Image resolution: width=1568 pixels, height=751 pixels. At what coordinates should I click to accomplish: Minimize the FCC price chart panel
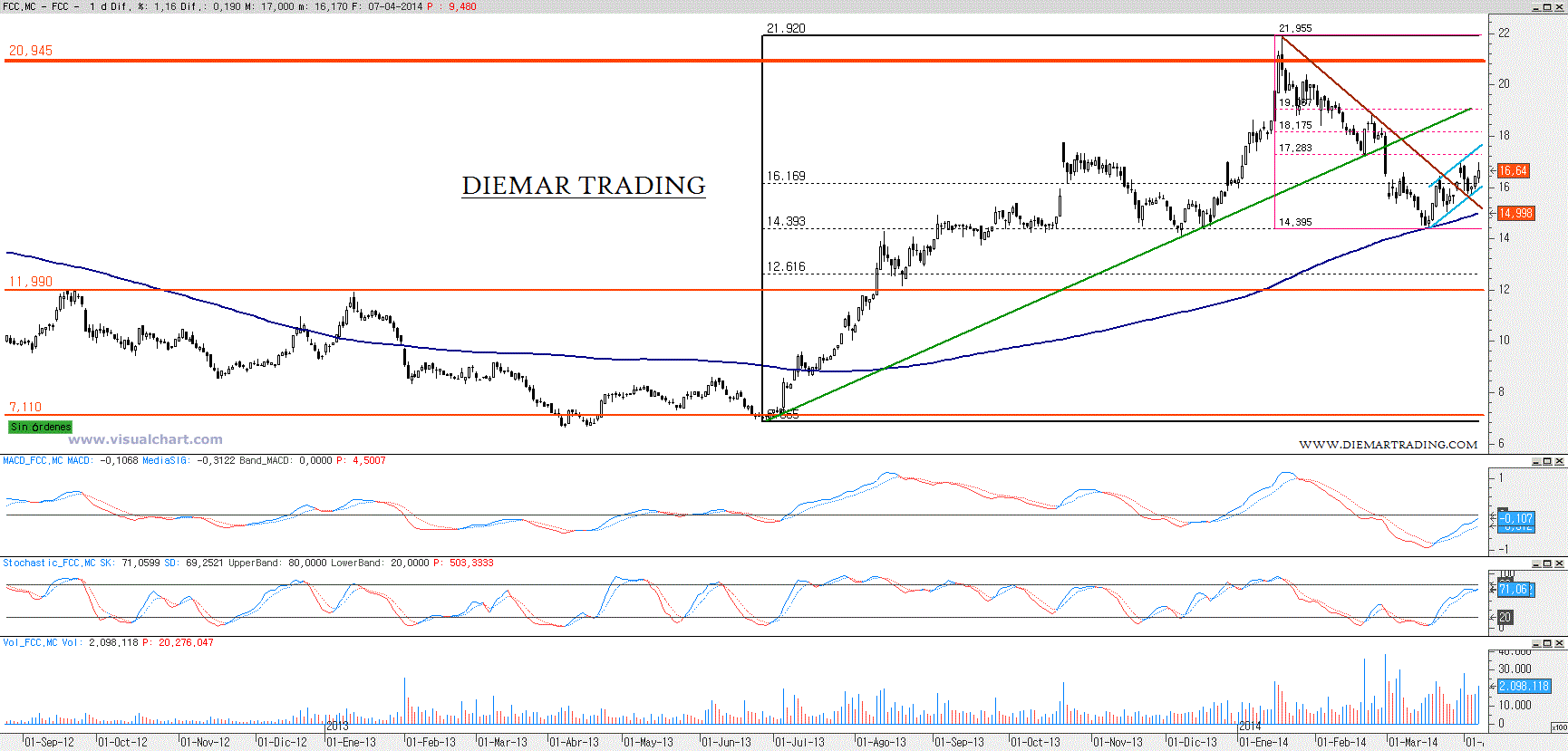click(1536, 7)
